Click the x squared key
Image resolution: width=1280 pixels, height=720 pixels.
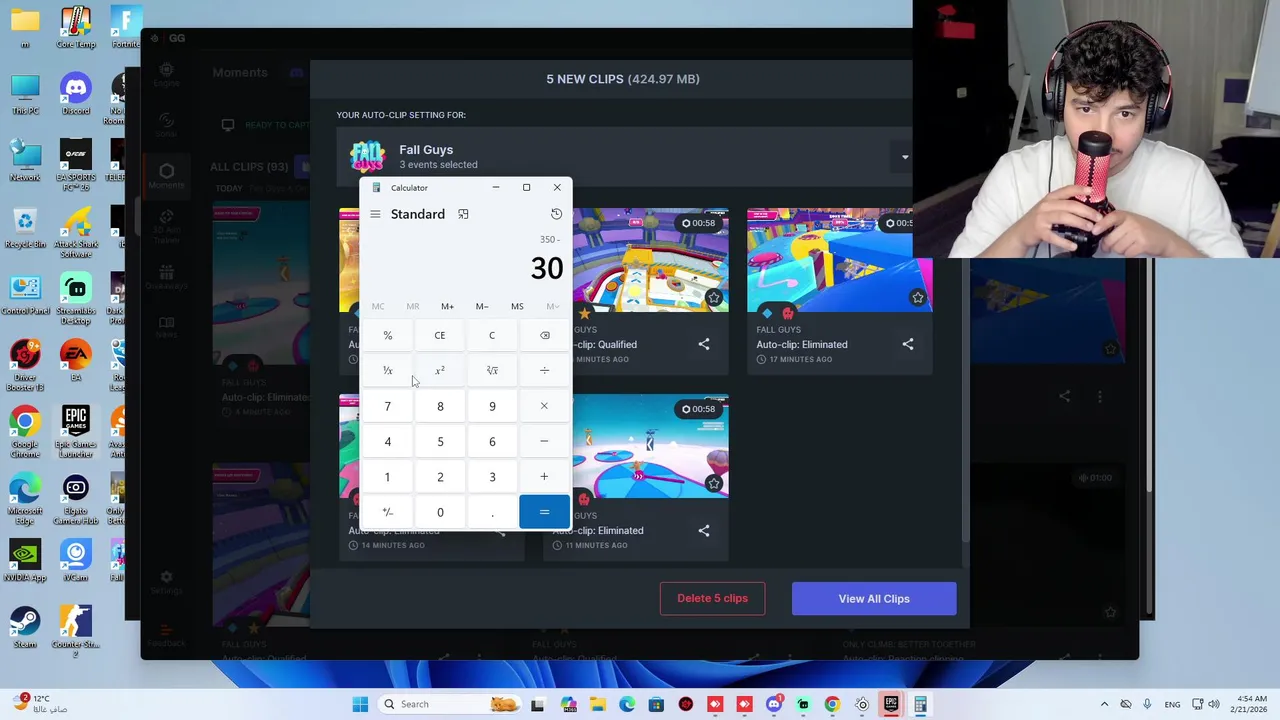click(440, 371)
